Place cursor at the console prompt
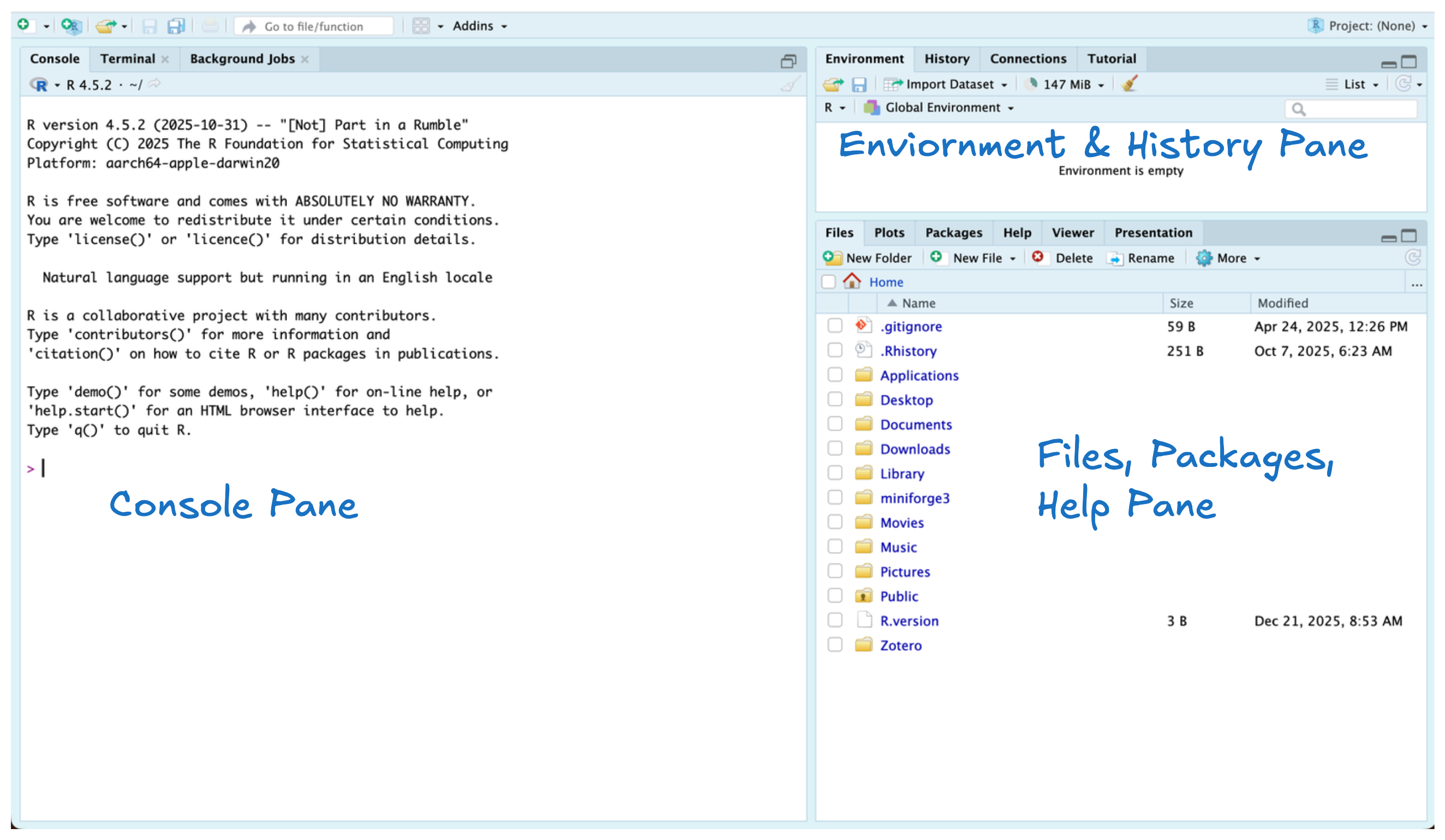This screenshot has height=840, width=1445. click(x=43, y=467)
